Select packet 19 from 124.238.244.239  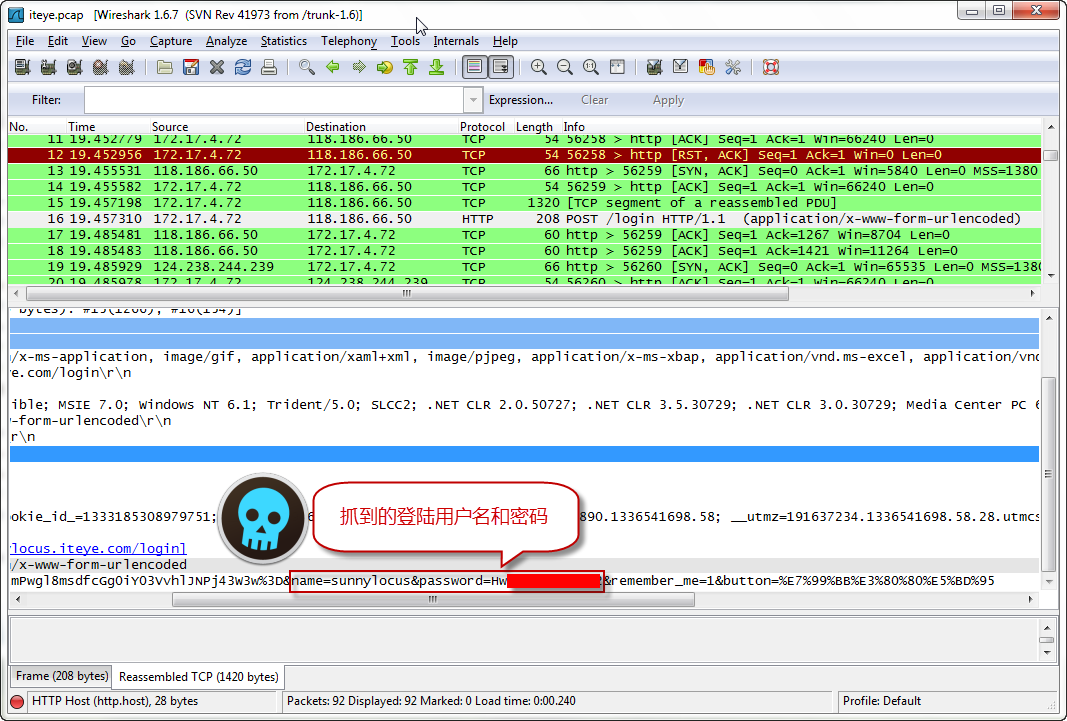(x=524, y=267)
